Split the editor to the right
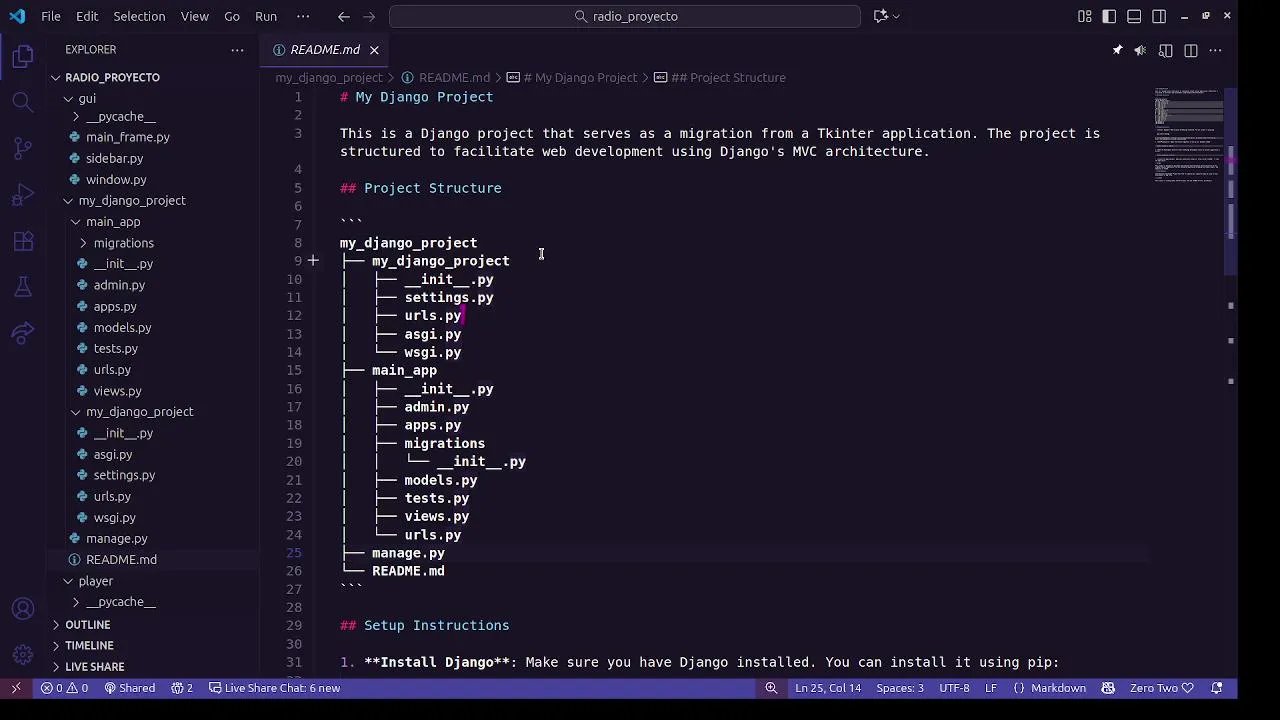This screenshot has height=720, width=1280. pos(1190,50)
